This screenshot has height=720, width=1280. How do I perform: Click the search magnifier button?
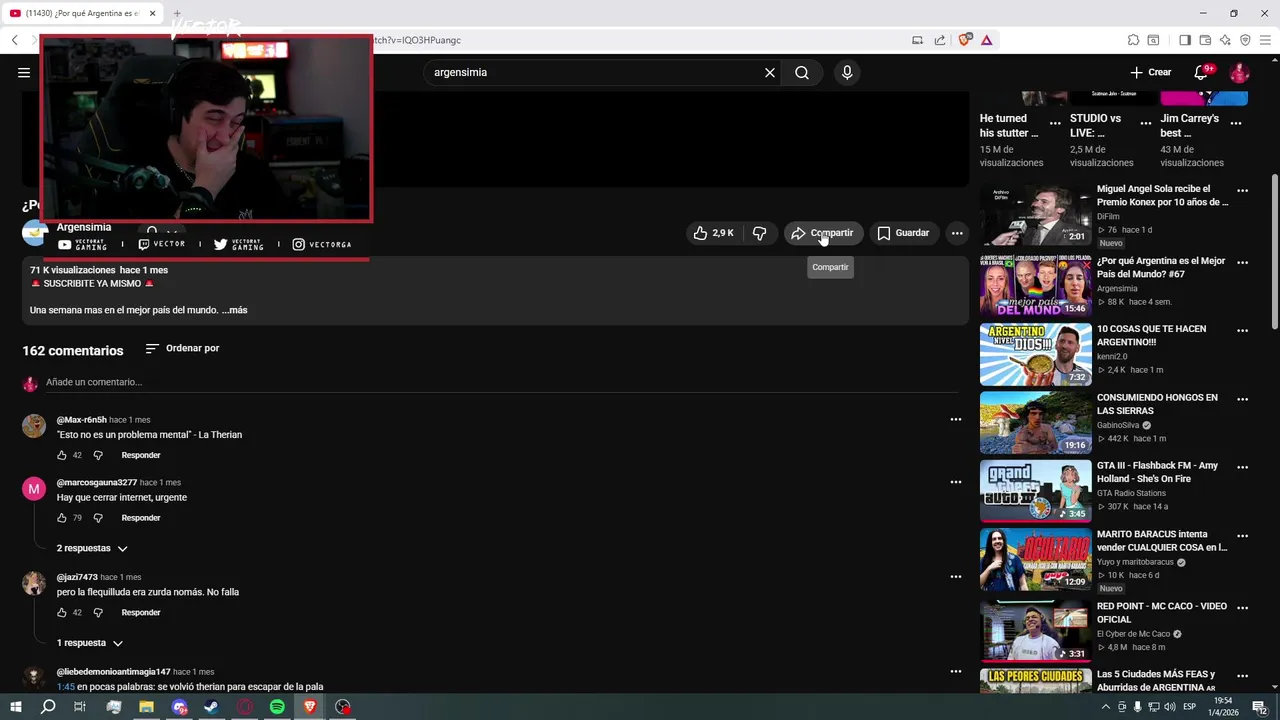pos(802,72)
